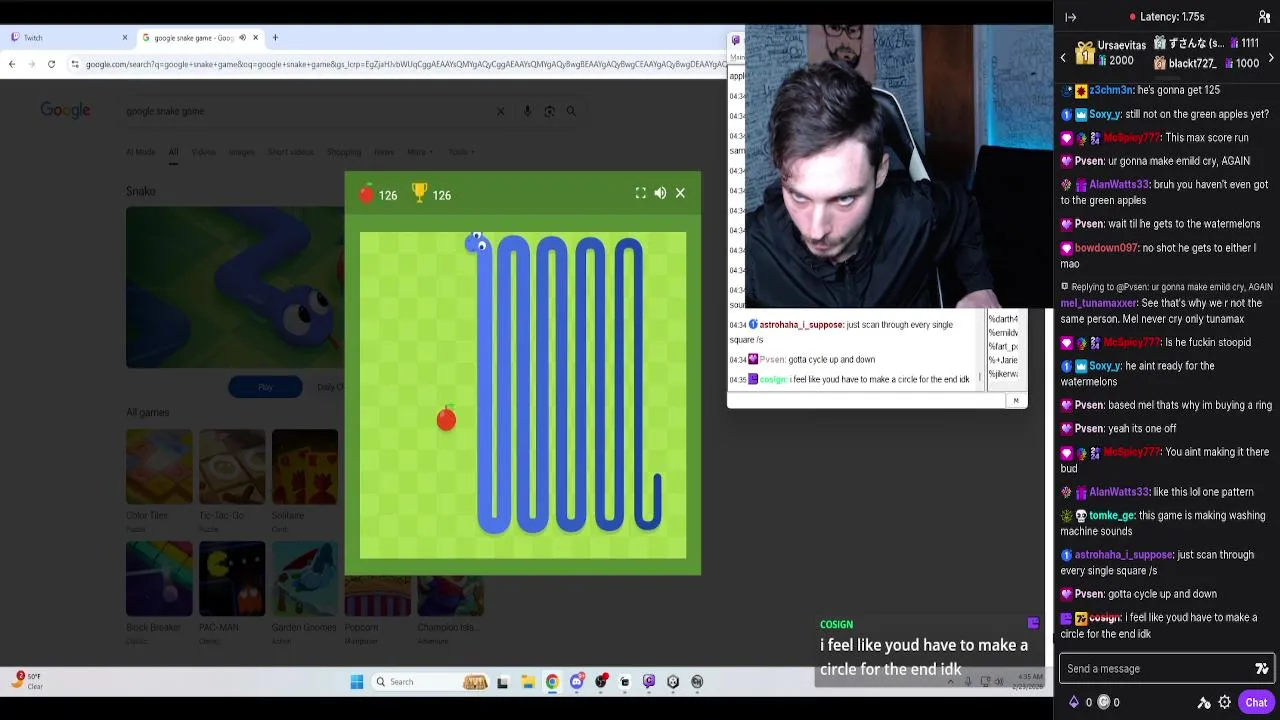
Task: Open the emote picker in chat input
Action: (1261, 669)
